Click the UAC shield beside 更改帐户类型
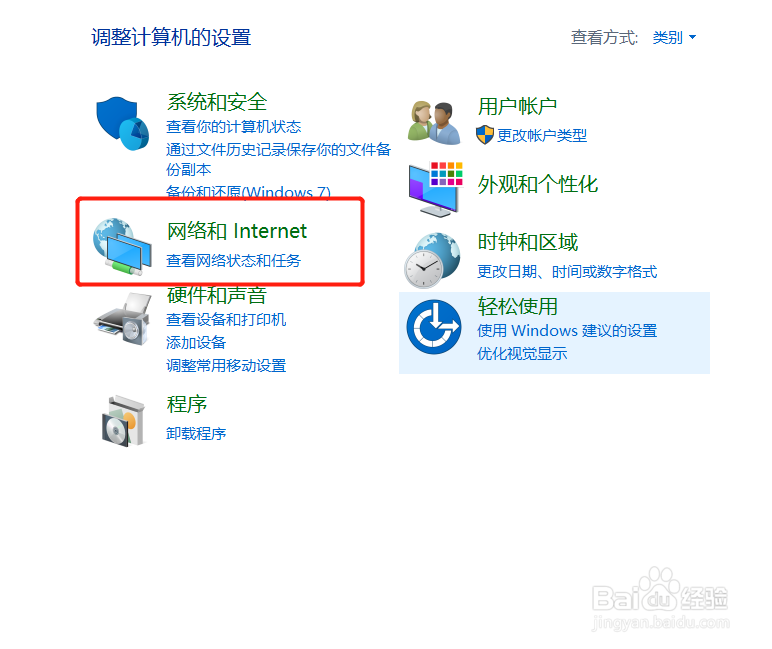 click(485, 135)
